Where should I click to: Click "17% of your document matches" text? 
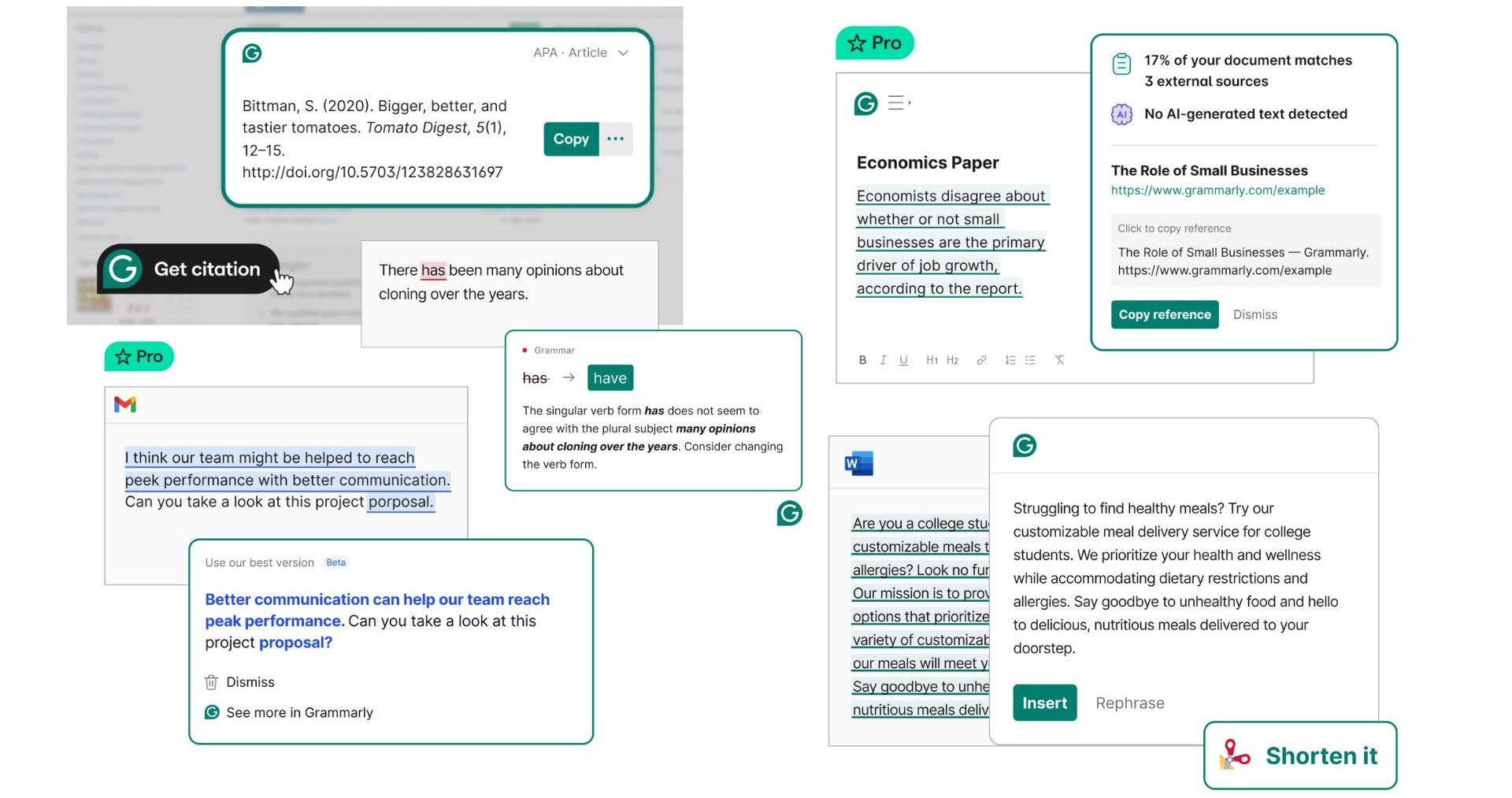(x=1248, y=60)
